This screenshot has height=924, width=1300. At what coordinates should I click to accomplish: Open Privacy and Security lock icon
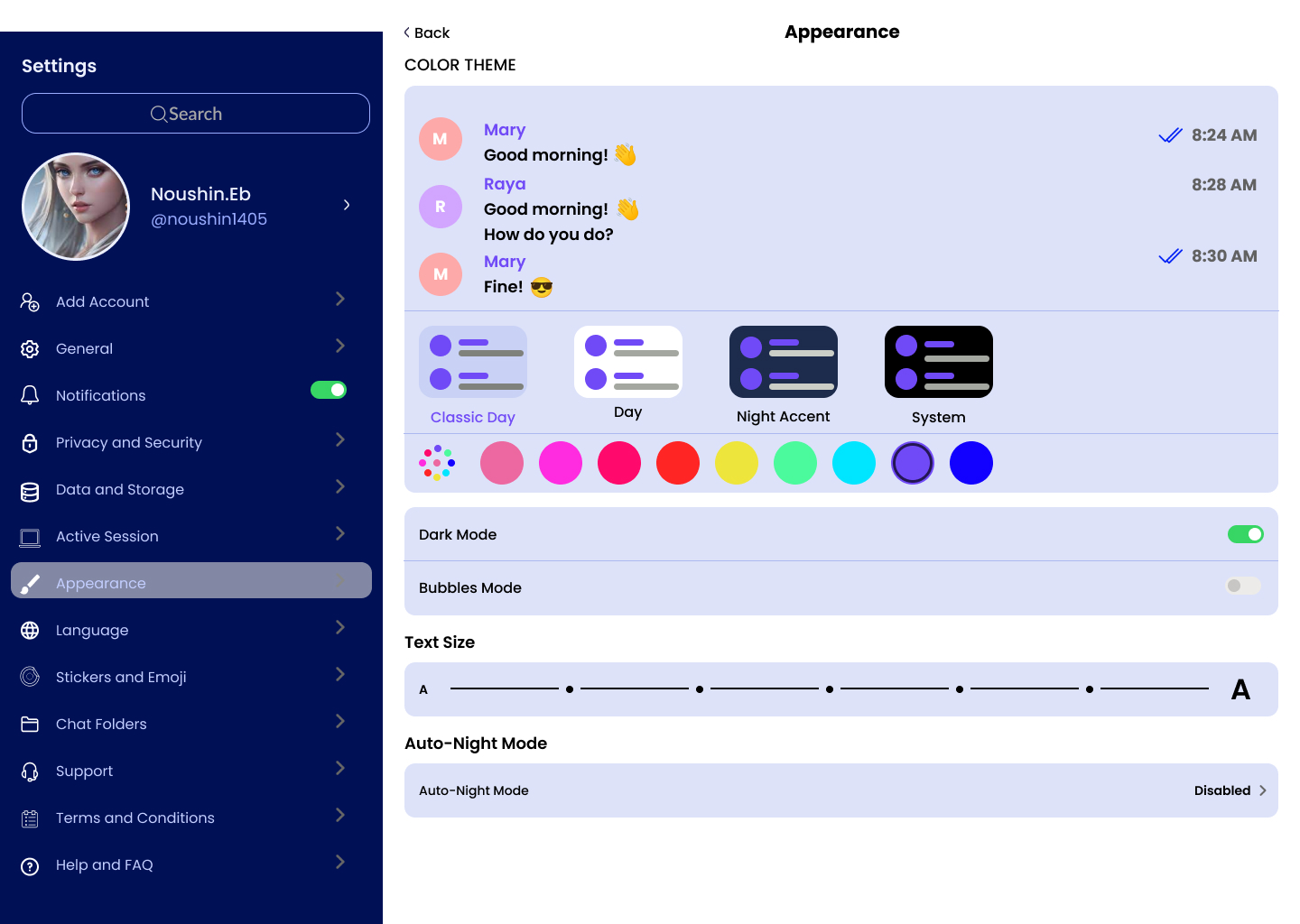pos(30,442)
